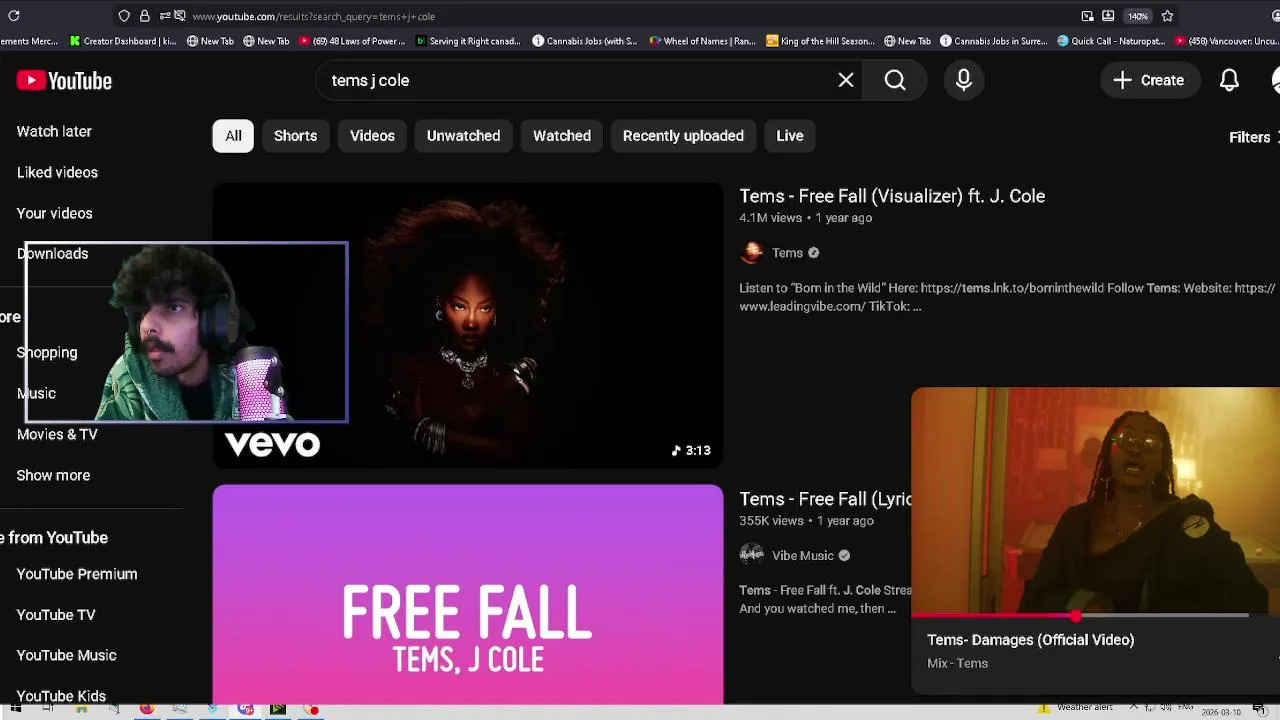The image size is (1280, 720).
Task: Select the Watched filter chip
Action: pos(562,136)
